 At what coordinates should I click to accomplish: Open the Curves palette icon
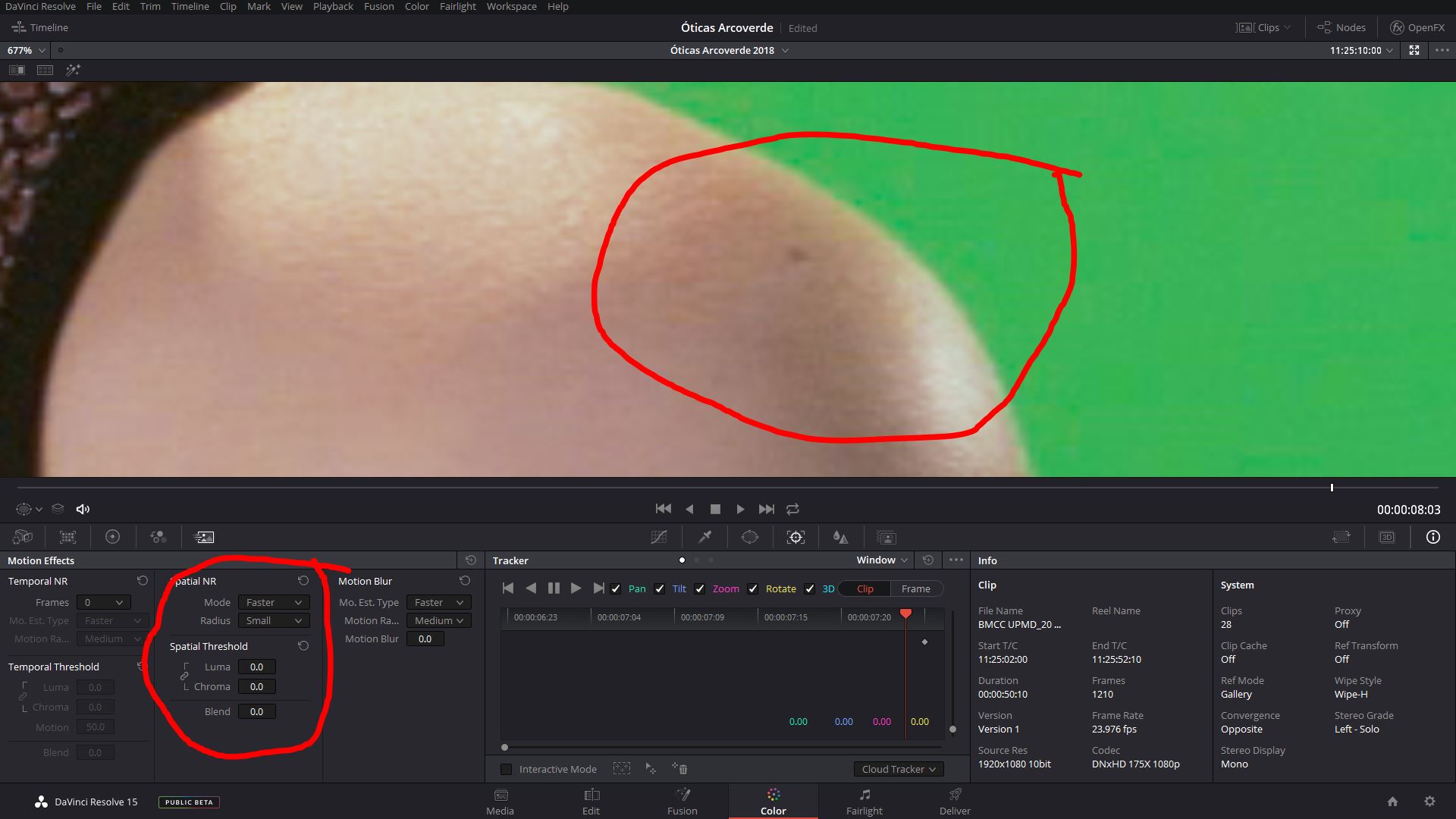[x=659, y=537]
